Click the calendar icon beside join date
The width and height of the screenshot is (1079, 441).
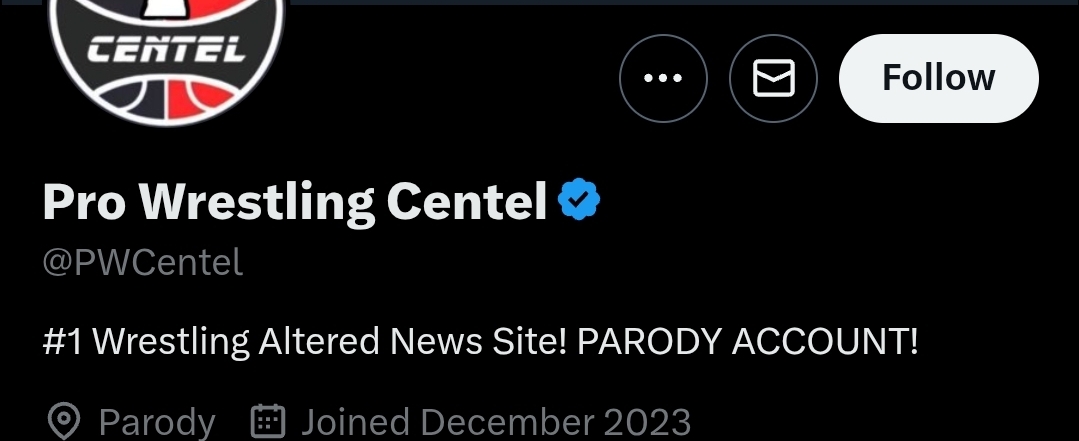click(267, 421)
